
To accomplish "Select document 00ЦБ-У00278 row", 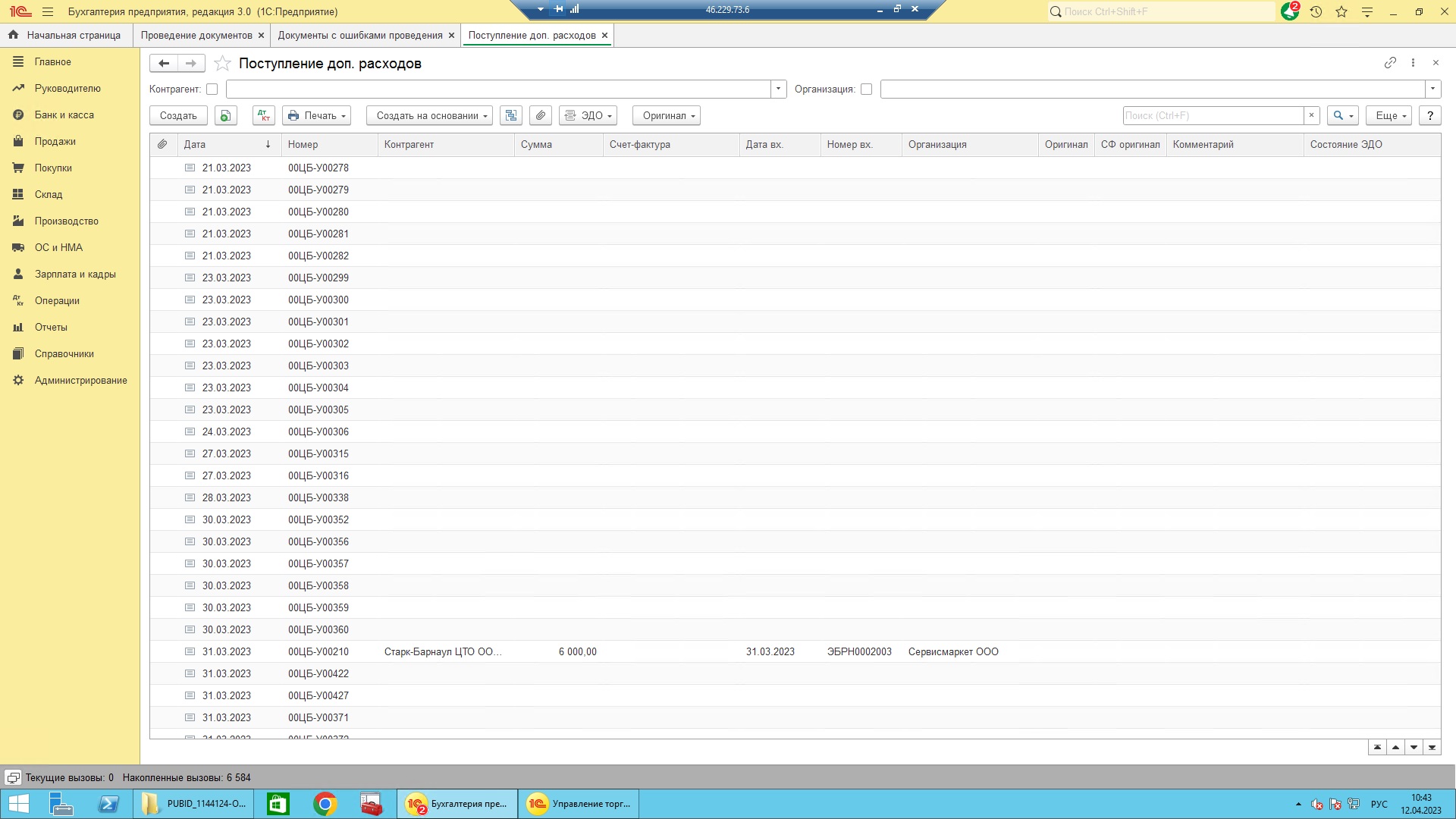I will pyautogui.click(x=795, y=168).
